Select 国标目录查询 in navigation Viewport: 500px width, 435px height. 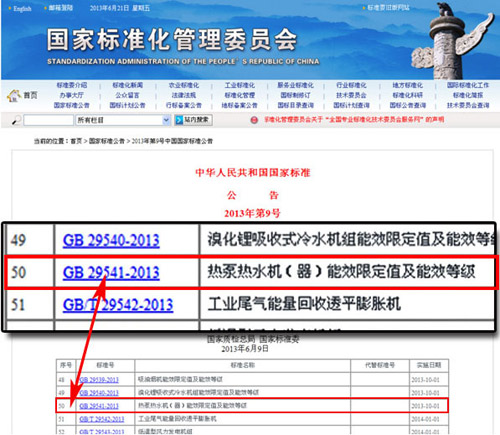tap(295, 105)
